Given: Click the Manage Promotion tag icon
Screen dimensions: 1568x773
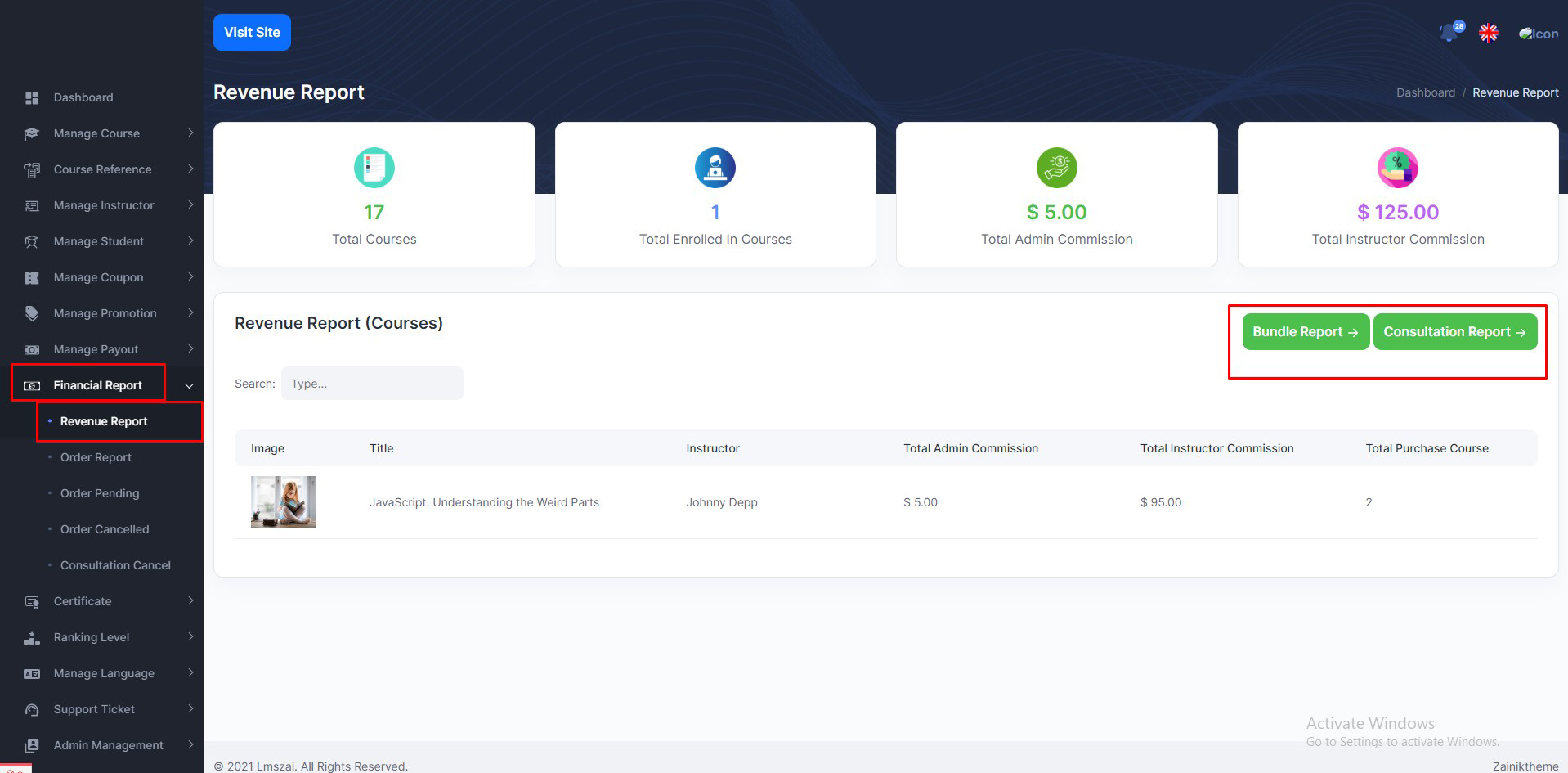Looking at the screenshot, I should [x=32, y=313].
